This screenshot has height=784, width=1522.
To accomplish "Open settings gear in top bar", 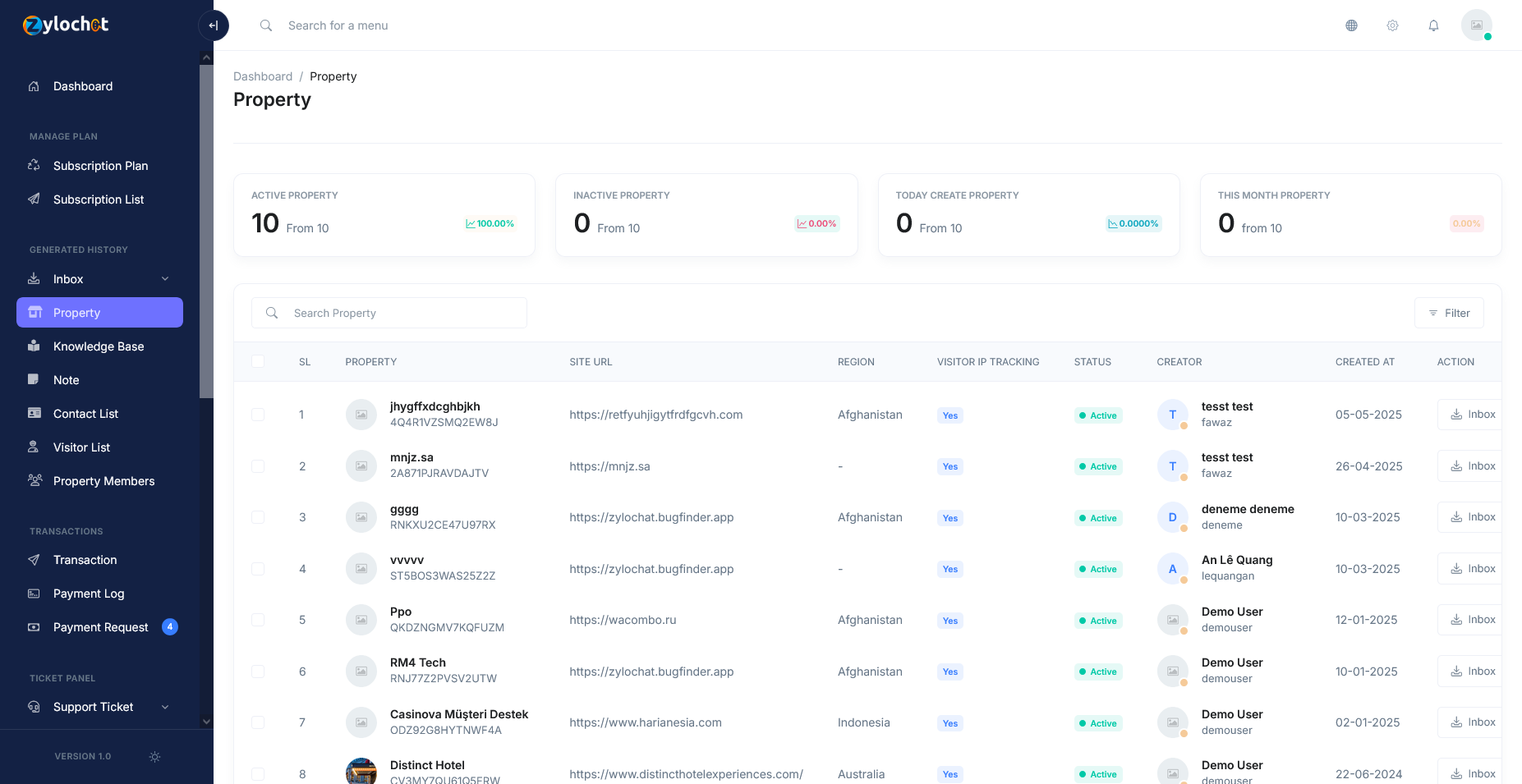I will coord(1392,25).
